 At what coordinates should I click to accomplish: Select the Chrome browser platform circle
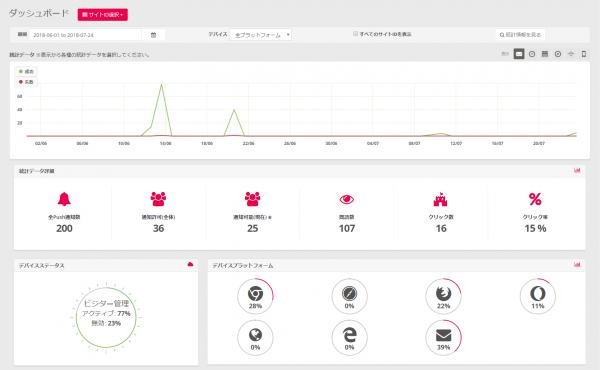[x=255, y=296]
